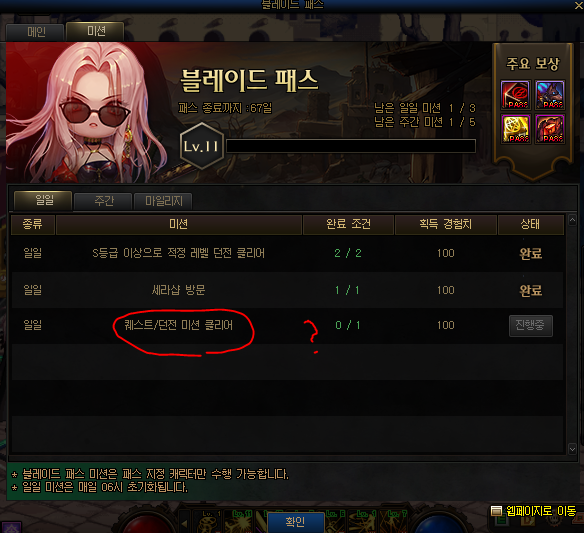Click the red lips emblem pass reward icon
The width and height of the screenshot is (584, 533).
pos(515,95)
